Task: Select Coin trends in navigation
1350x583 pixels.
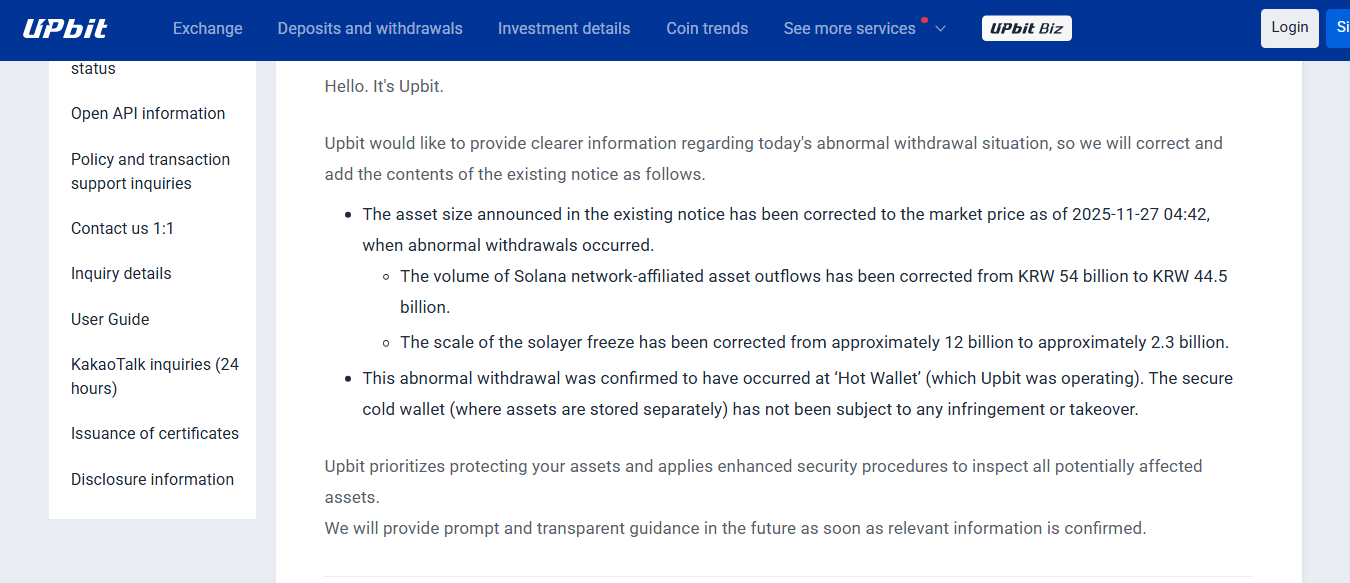Action: pyautogui.click(x=707, y=28)
